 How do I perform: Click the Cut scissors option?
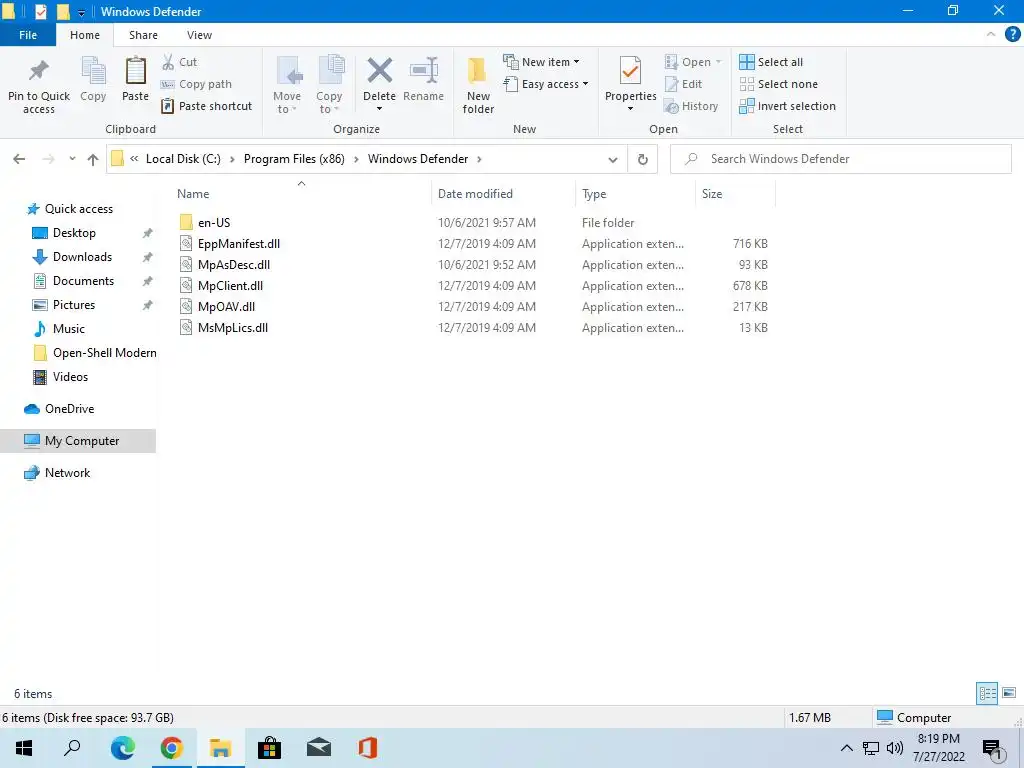click(x=180, y=62)
